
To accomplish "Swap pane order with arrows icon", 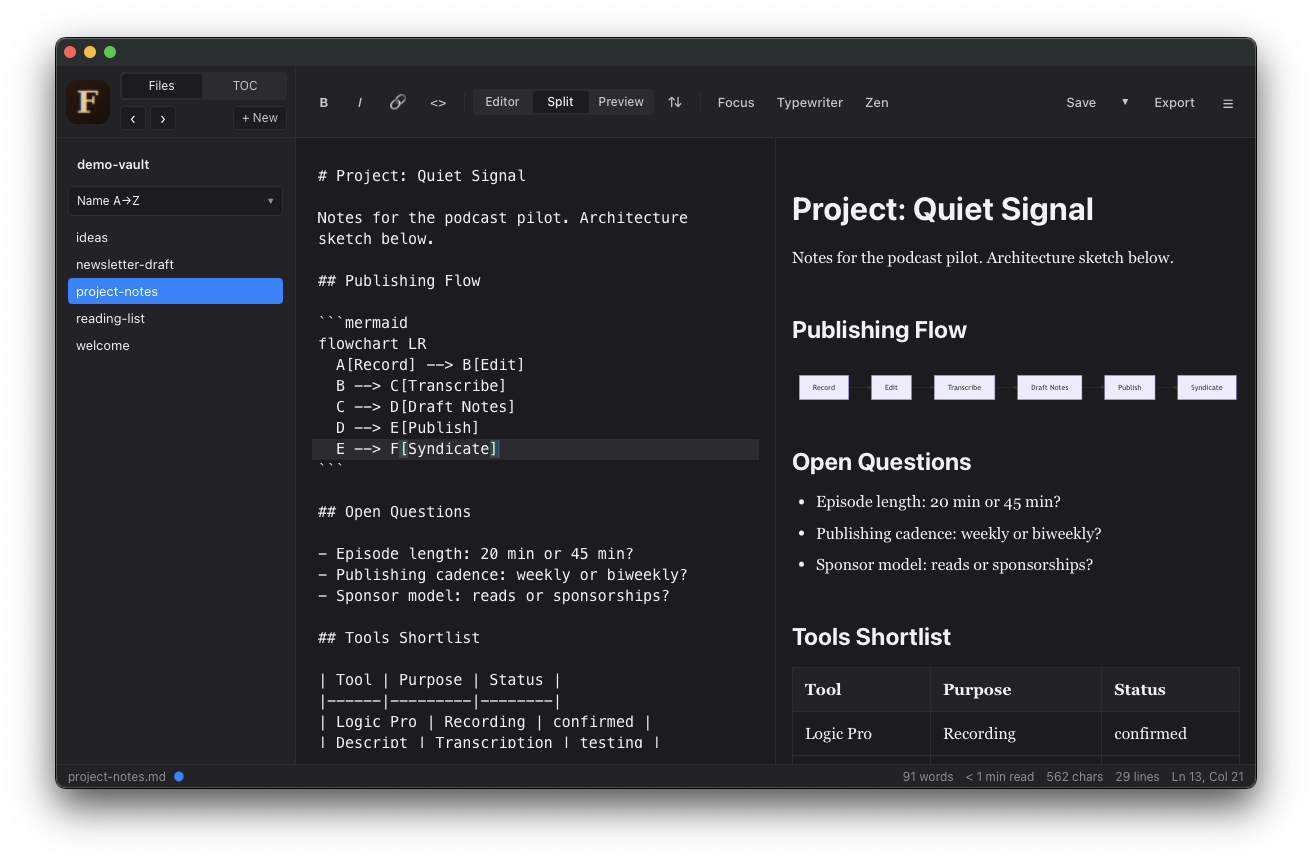I will (675, 102).
